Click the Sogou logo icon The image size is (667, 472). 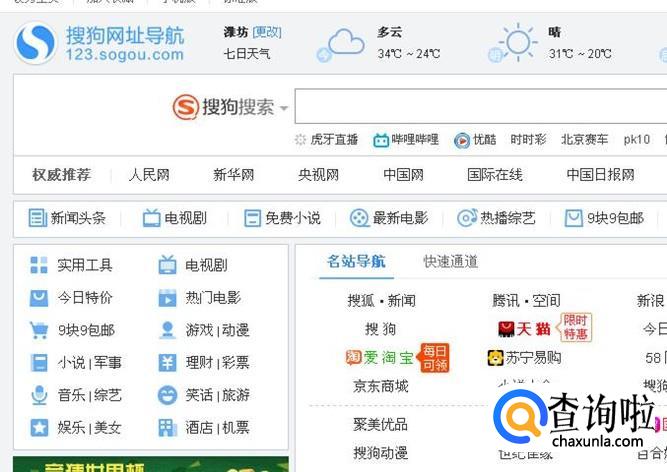click(x=35, y=43)
